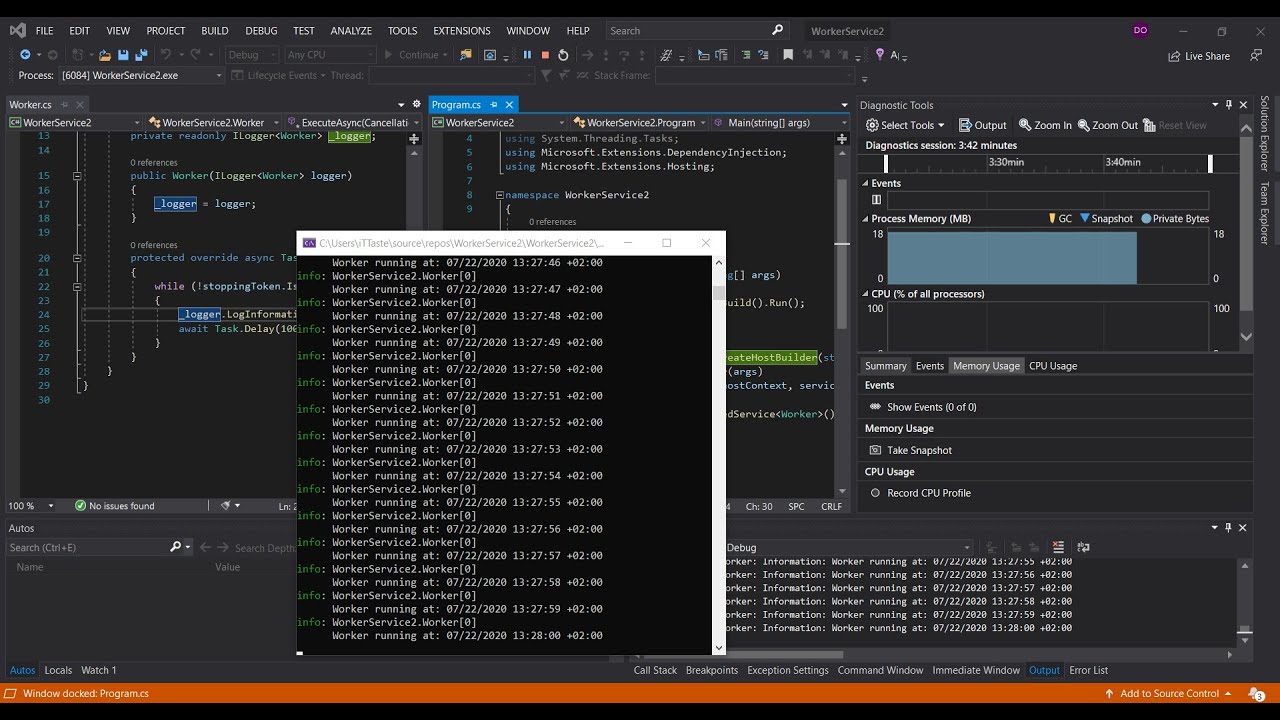This screenshot has width=1280, height=720.
Task: Toggle word wrap icon in Output toolbar
Action: click(x=1082, y=547)
